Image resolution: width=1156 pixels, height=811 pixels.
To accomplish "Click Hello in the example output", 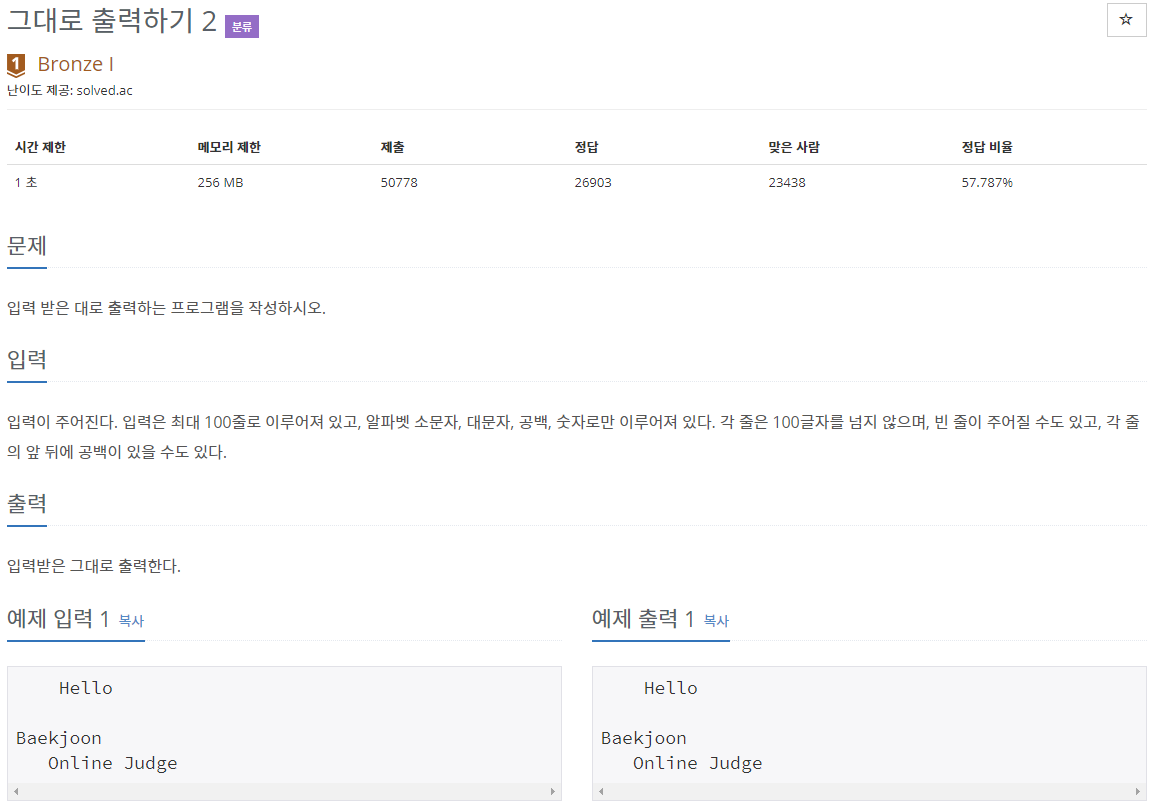I will click(670, 688).
